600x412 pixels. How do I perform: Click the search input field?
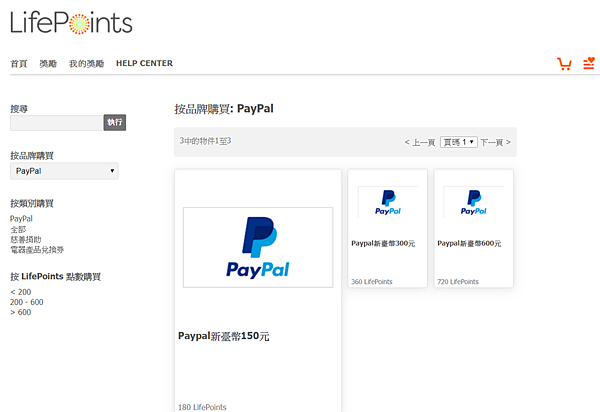point(57,123)
